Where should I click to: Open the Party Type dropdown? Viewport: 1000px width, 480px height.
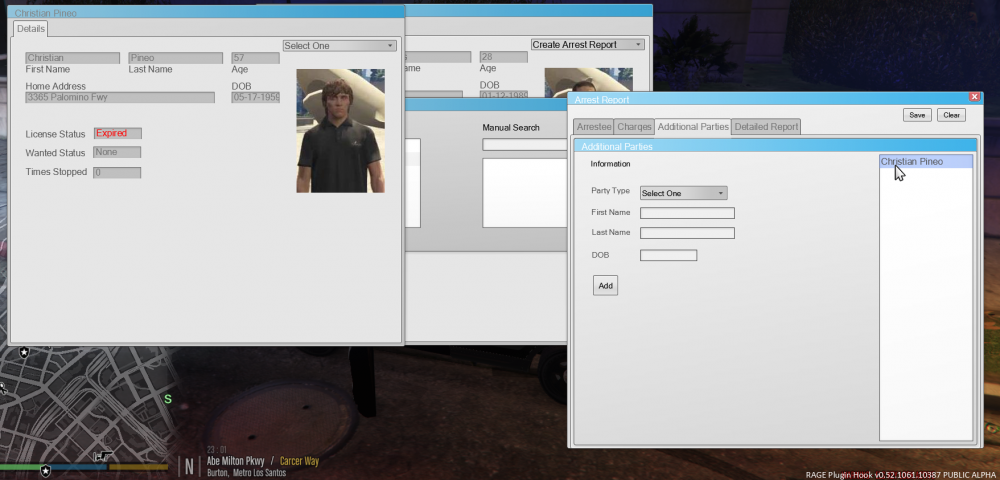(684, 193)
